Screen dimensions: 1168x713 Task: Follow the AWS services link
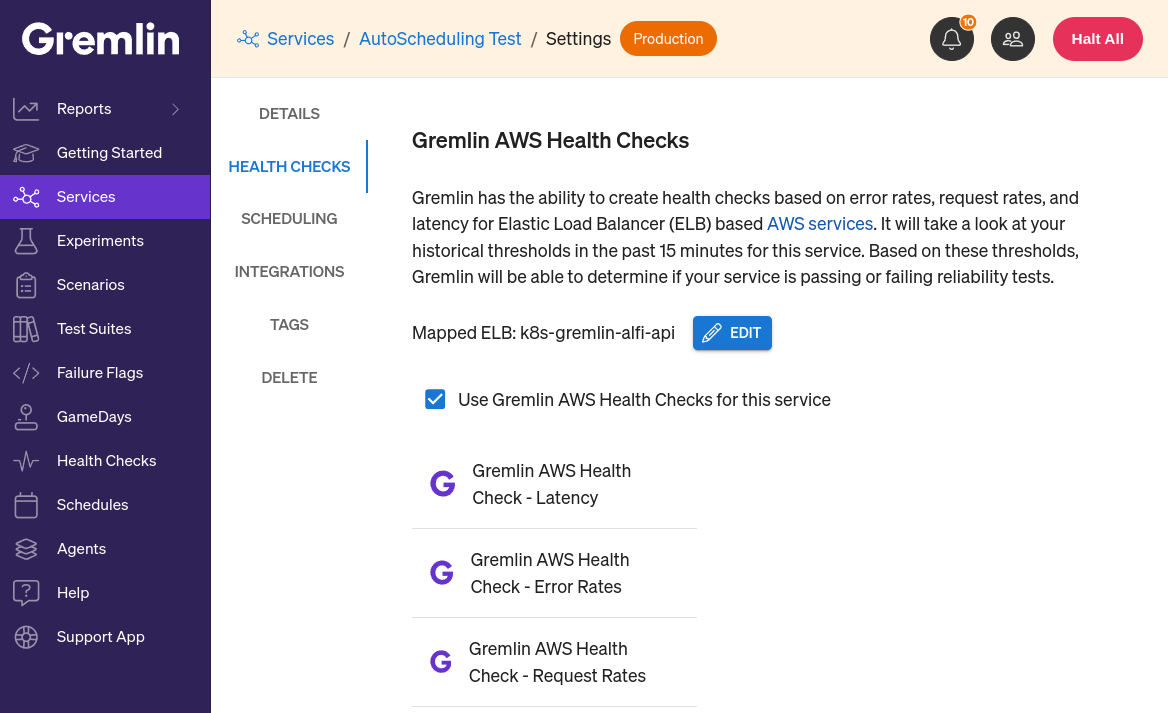pos(819,224)
